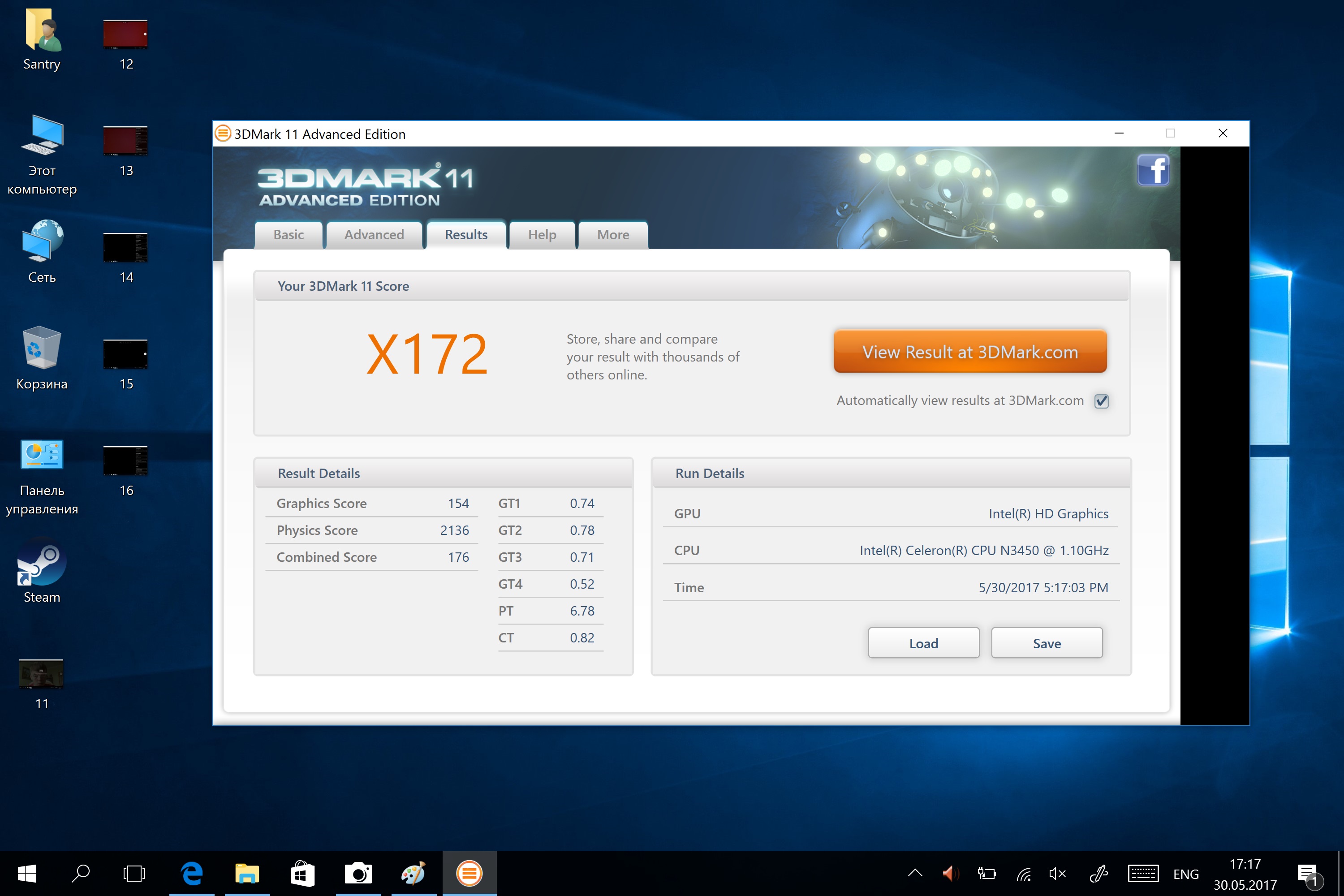Image resolution: width=1344 pixels, height=896 pixels.
Task: Open the More tab
Action: coord(613,235)
